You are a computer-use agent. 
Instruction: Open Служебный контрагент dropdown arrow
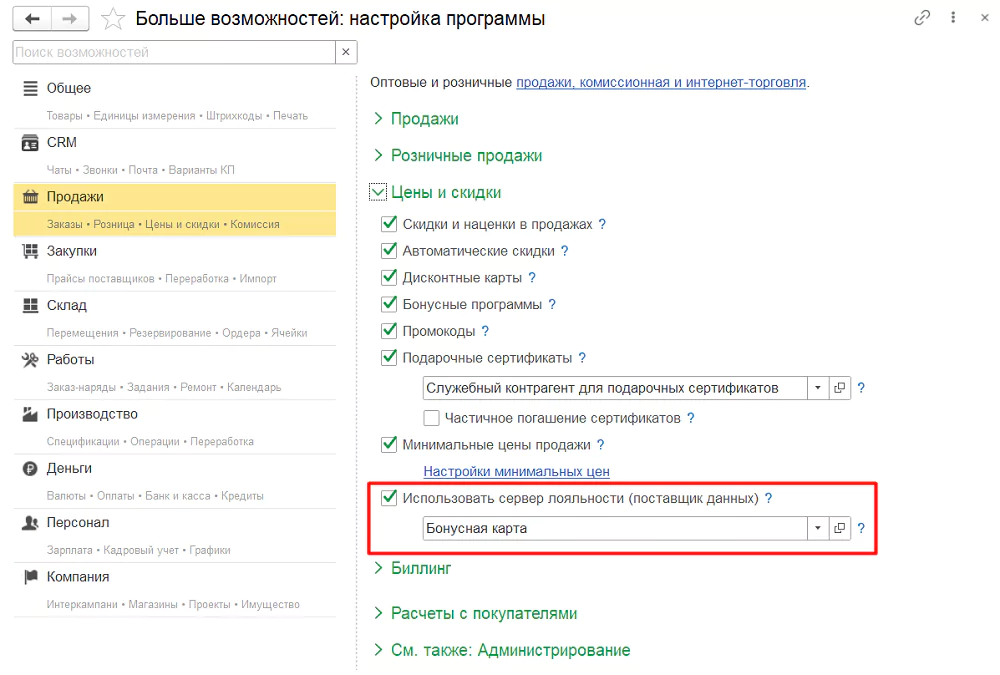tap(818, 388)
